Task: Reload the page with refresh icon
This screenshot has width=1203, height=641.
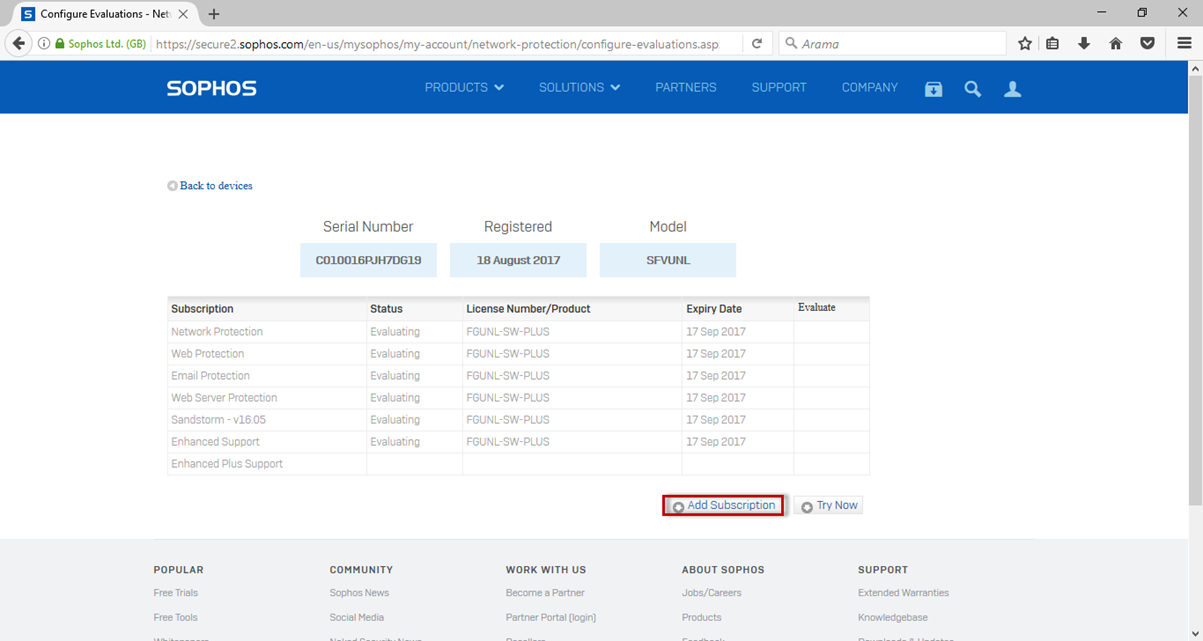Action: [757, 44]
